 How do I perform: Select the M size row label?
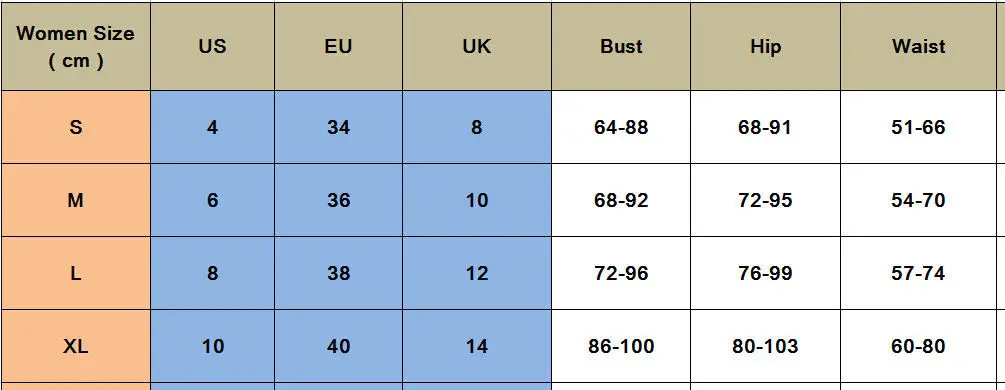[x=76, y=200]
